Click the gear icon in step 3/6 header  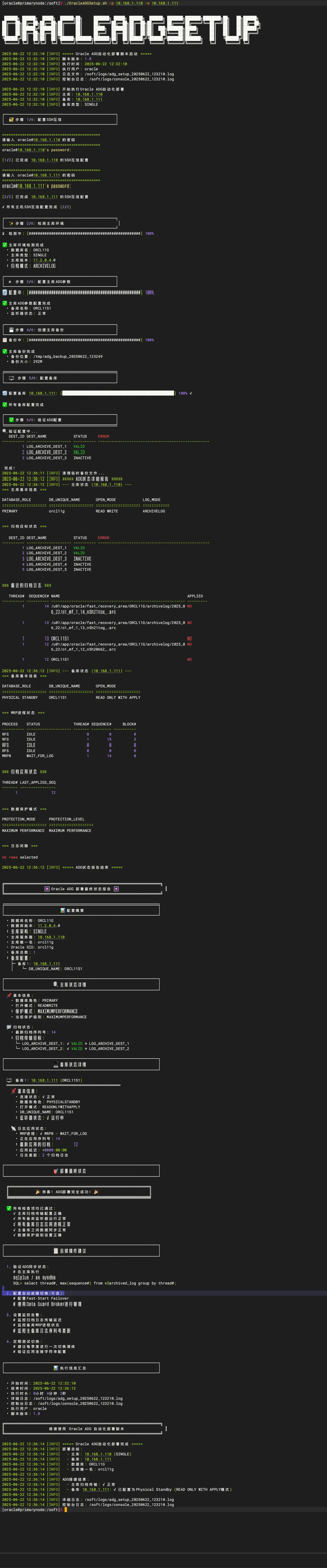click(10, 282)
